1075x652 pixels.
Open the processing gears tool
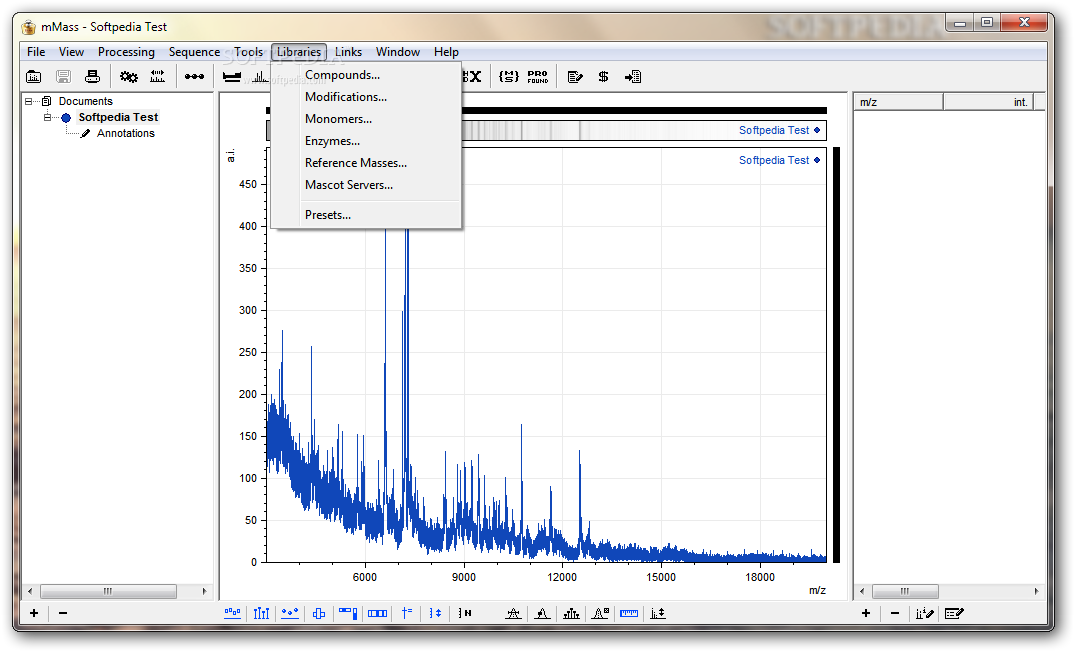[128, 77]
